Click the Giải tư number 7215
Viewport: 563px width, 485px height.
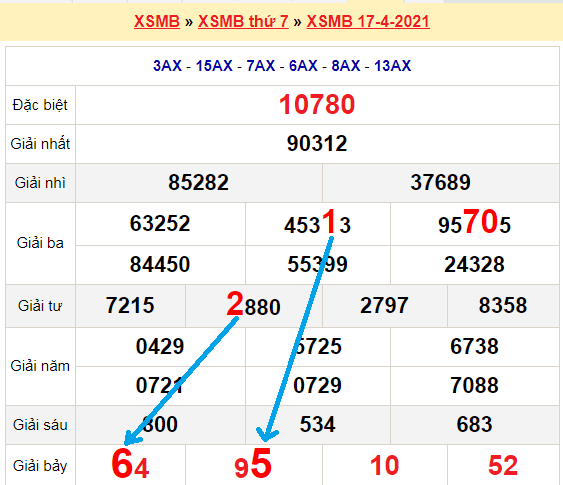[130, 306]
